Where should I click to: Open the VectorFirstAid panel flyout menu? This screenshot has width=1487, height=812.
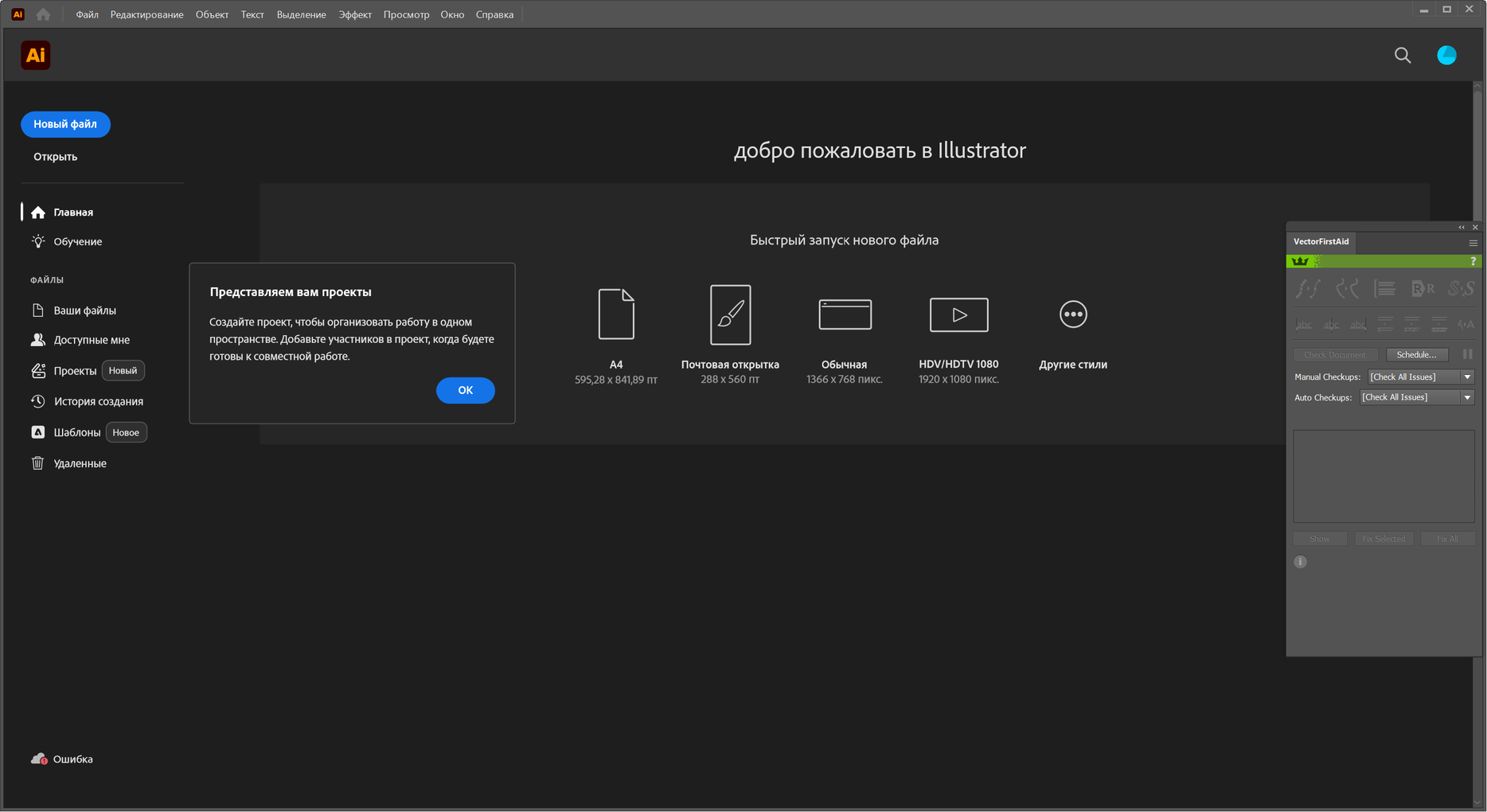[1473, 242]
